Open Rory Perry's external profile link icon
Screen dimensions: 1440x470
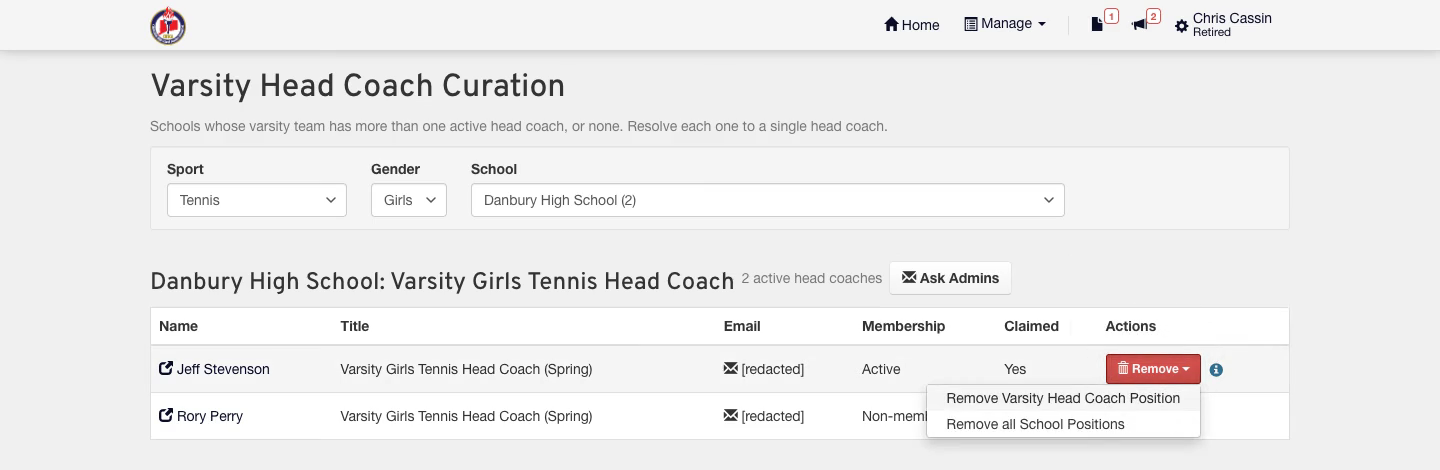point(166,416)
